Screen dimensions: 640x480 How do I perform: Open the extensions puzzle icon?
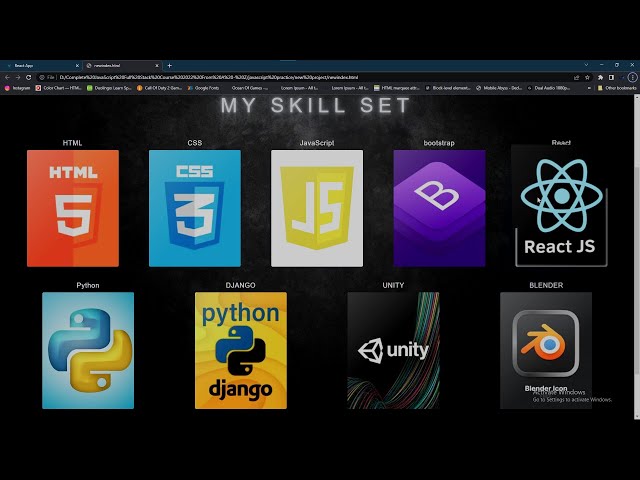(600, 77)
